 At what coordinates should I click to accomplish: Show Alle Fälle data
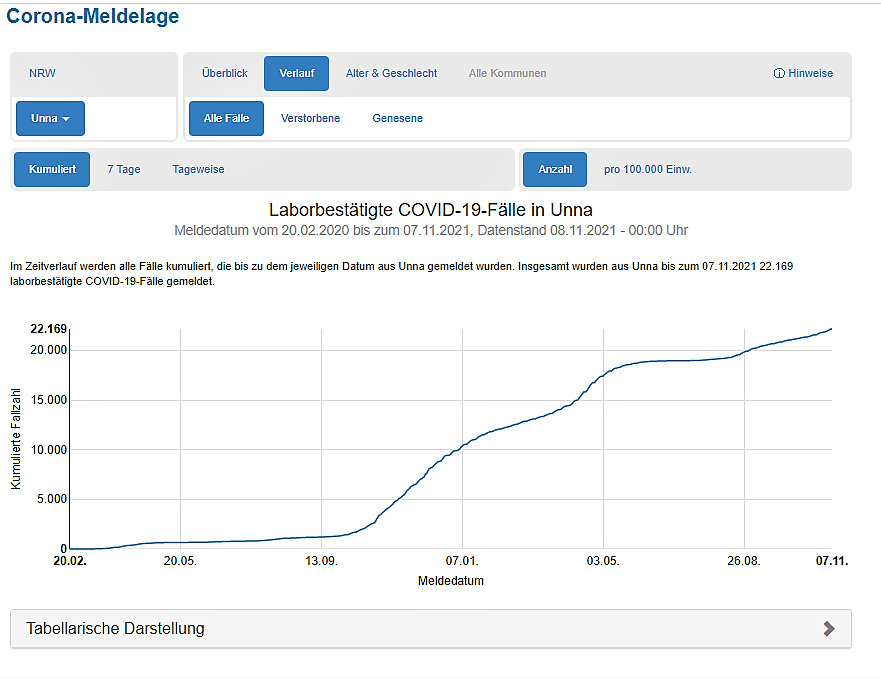pos(226,118)
